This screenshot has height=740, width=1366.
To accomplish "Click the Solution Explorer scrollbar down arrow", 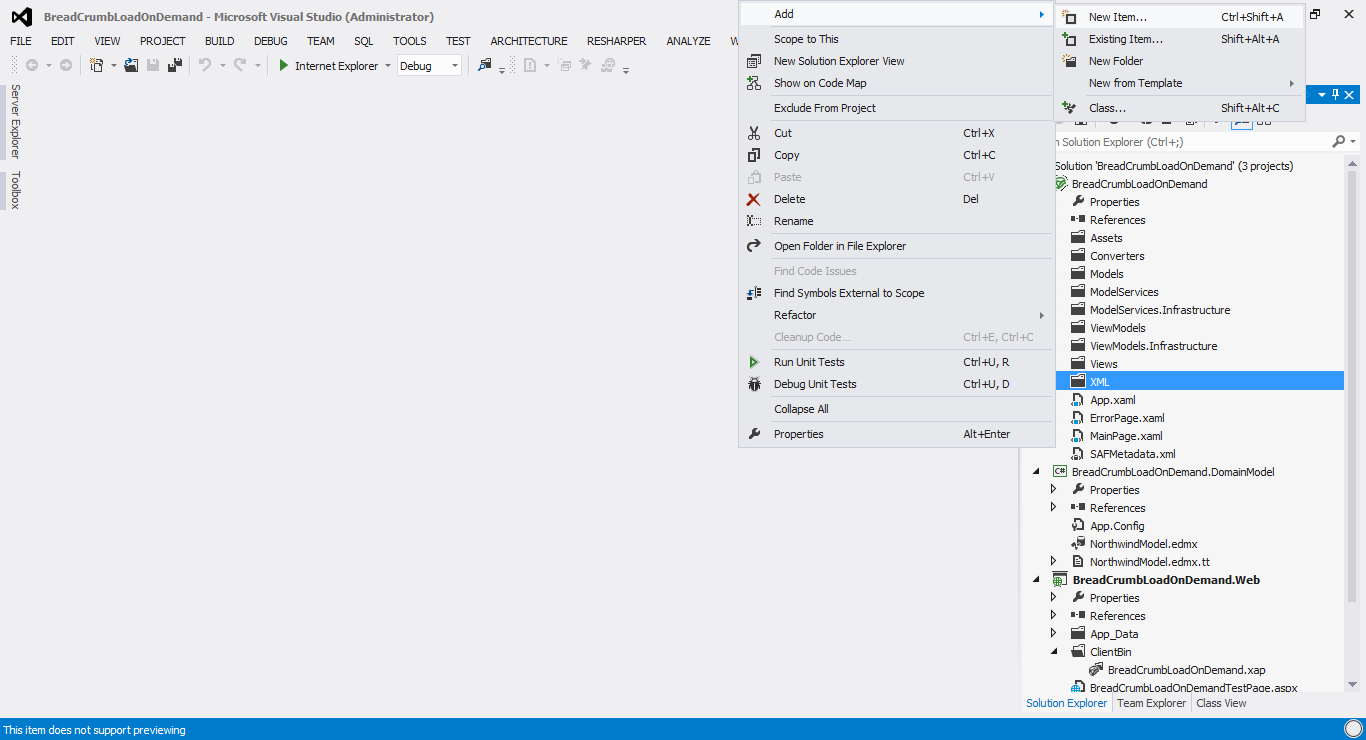I will point(1353,684).
